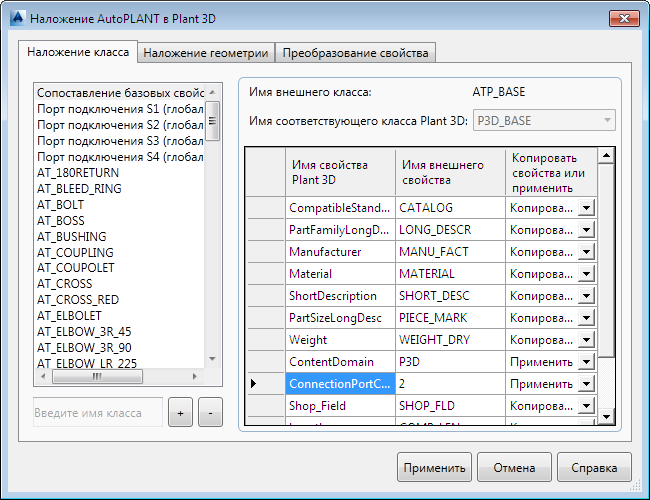This screenshot has width=650, height=500.
Task: Open dropdown in Shop_Field row
Action: [x=587, y=405]
